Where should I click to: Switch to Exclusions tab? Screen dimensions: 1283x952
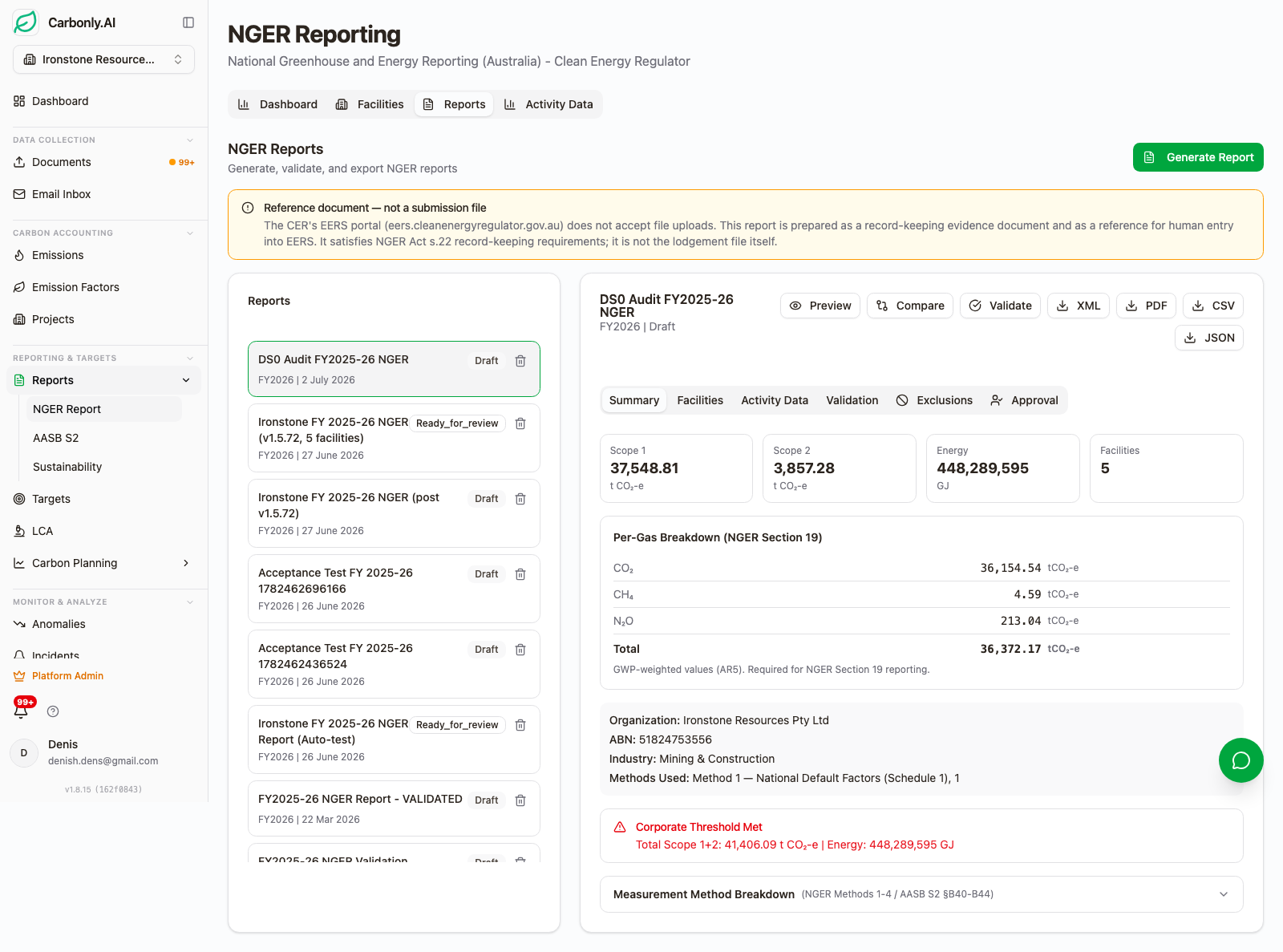934,400
